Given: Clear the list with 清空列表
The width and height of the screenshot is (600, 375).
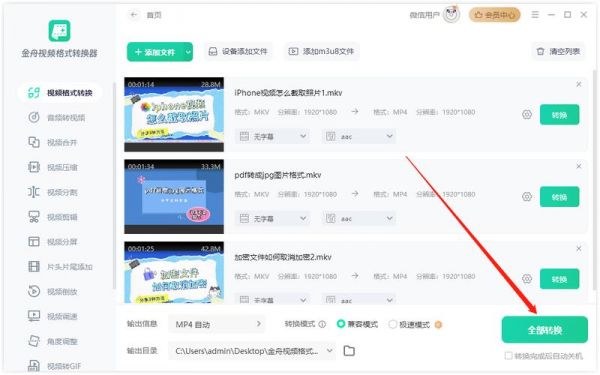Looking at the screenshot, I should 558,51.
